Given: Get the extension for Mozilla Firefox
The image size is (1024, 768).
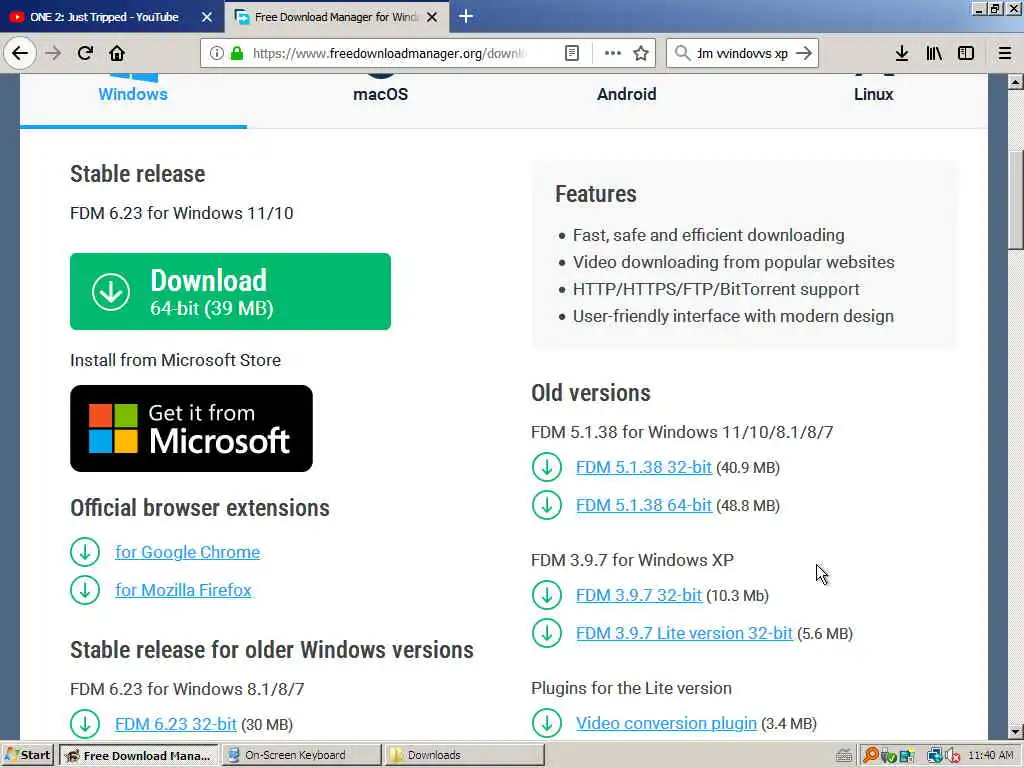Looking at the screenshot, I should 183,590.
